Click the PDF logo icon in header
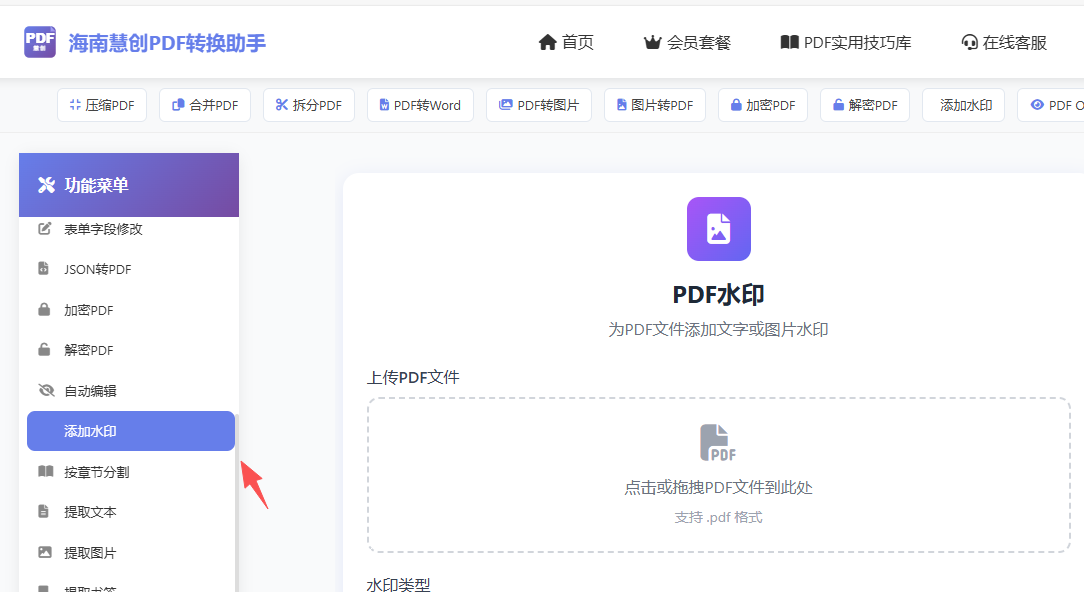The height and width of the screenshot is (592, 1084). tap(39, 42)
